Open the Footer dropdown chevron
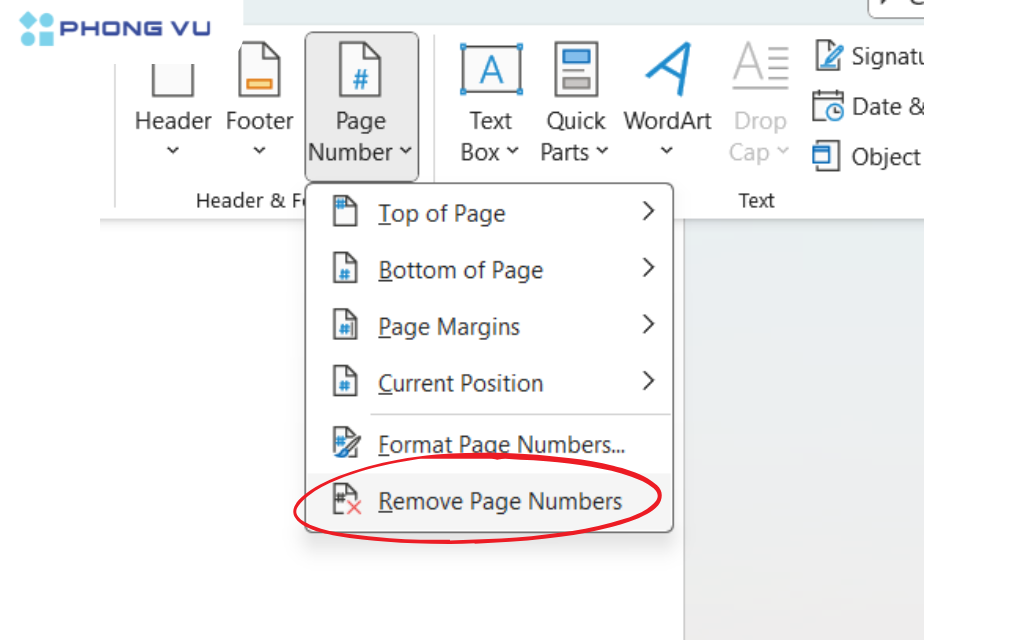 tap(258, 150)
